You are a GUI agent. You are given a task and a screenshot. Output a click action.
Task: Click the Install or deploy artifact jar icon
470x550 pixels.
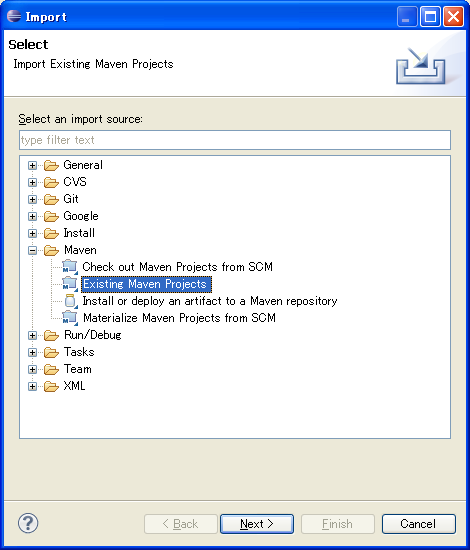tap(70, 301)
